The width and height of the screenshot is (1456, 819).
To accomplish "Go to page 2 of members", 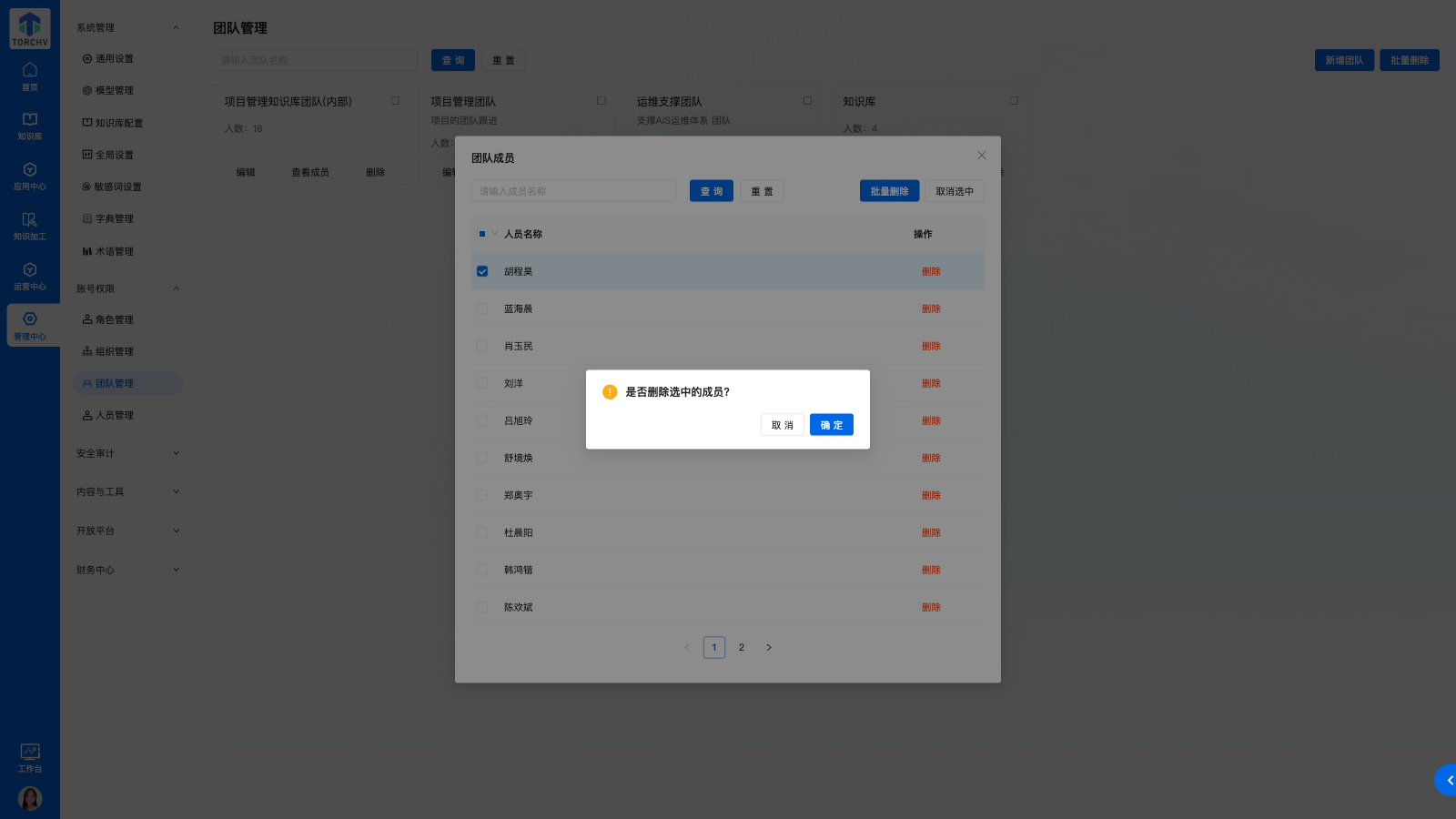I will pyautogui.click(x=742, y=647).
